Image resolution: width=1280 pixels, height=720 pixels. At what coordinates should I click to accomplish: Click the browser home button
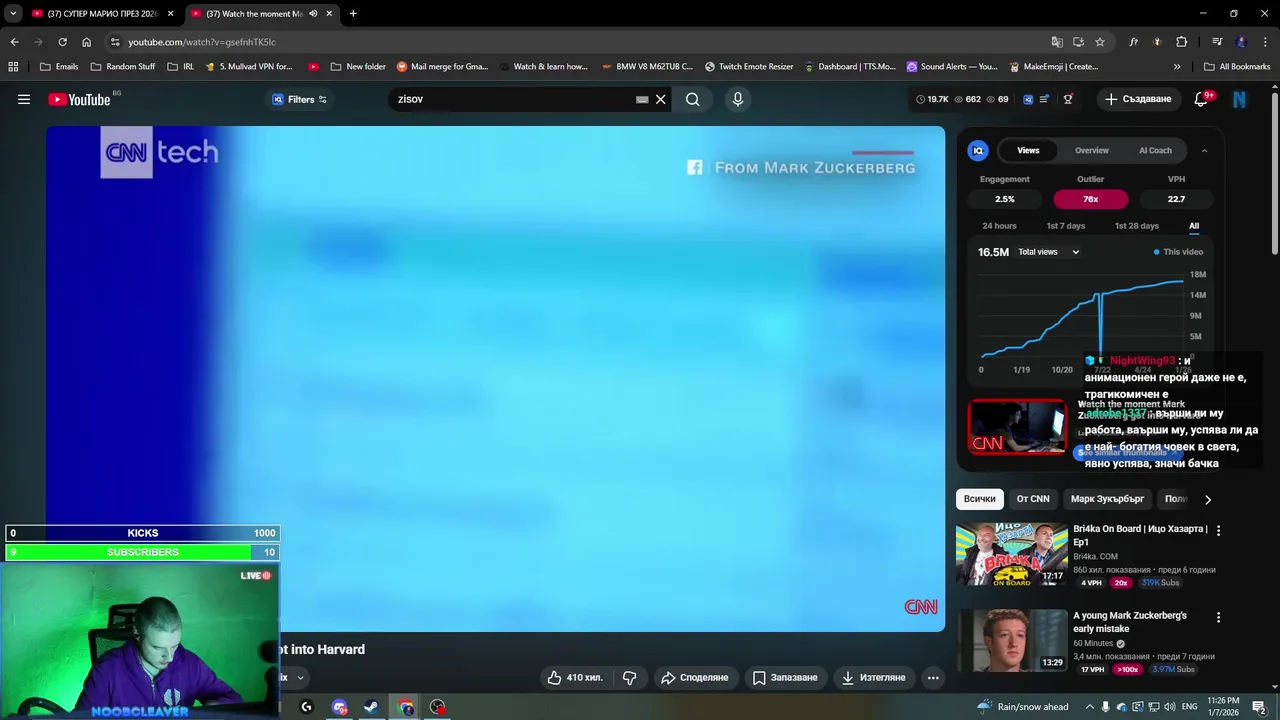pyautogui.click(x=86, y=42)
